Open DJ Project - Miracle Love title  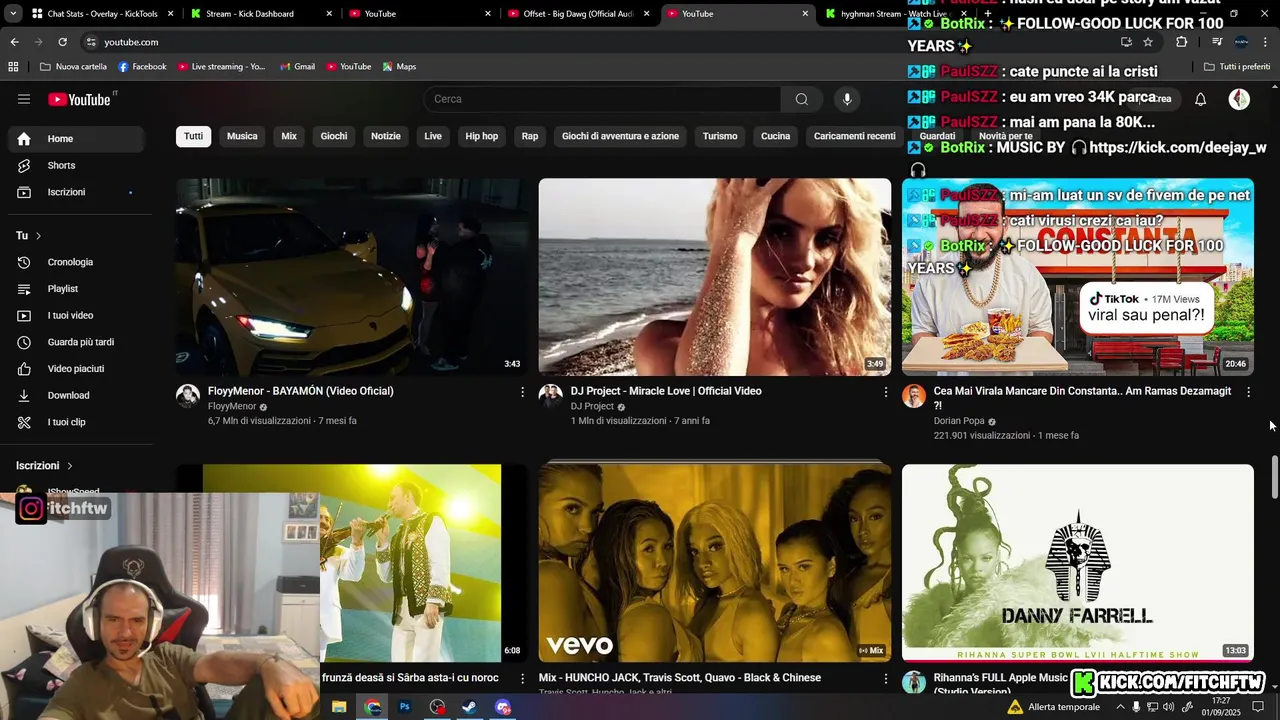(666, 391)
